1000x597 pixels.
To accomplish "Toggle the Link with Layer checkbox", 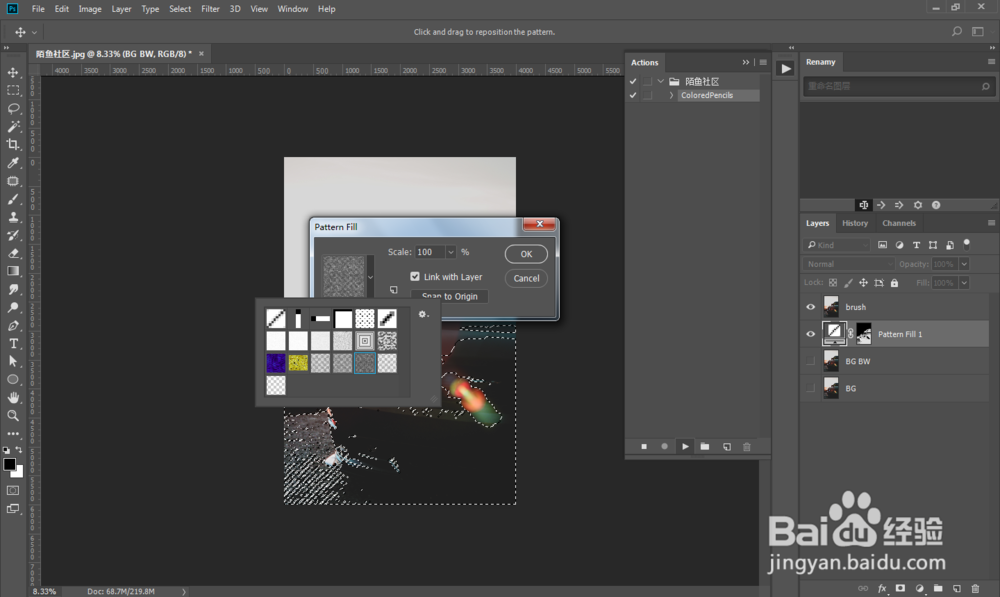I will (x=415, y=276).
